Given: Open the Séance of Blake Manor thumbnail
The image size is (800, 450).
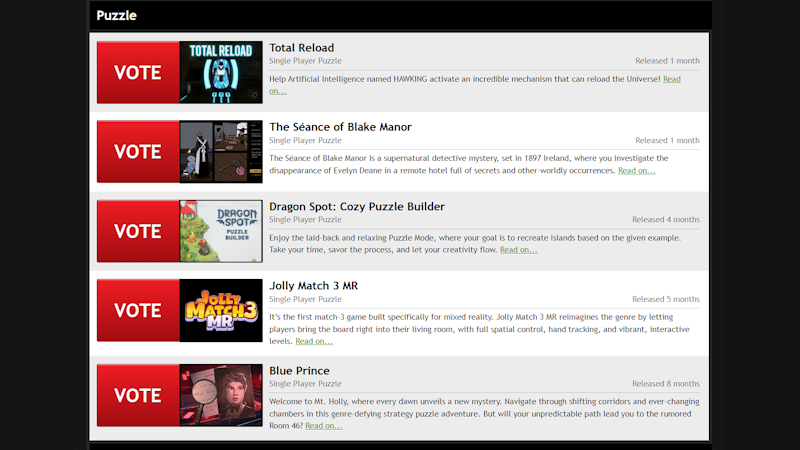Looking at the screenshot, I should pos(221,152).
